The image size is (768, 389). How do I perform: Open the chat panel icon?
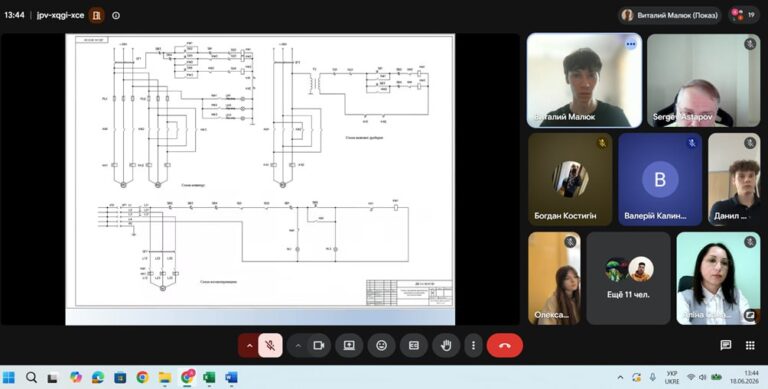click(x=726, y=345)
